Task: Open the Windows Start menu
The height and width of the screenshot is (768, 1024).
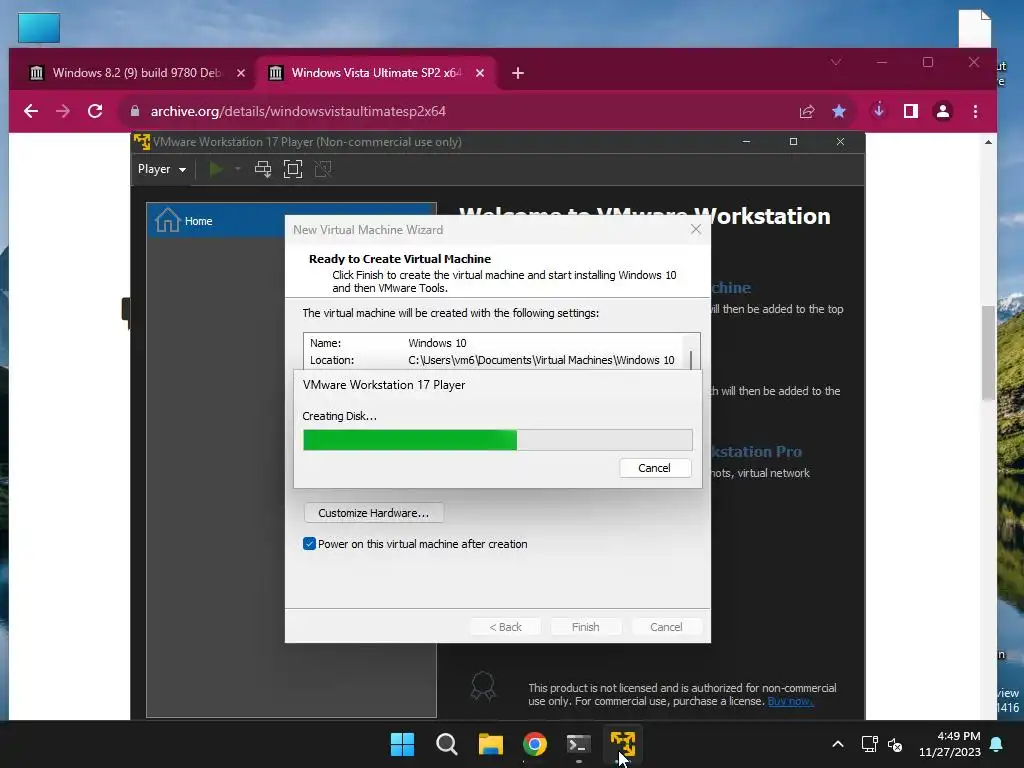Action: (x=402, y=744)
